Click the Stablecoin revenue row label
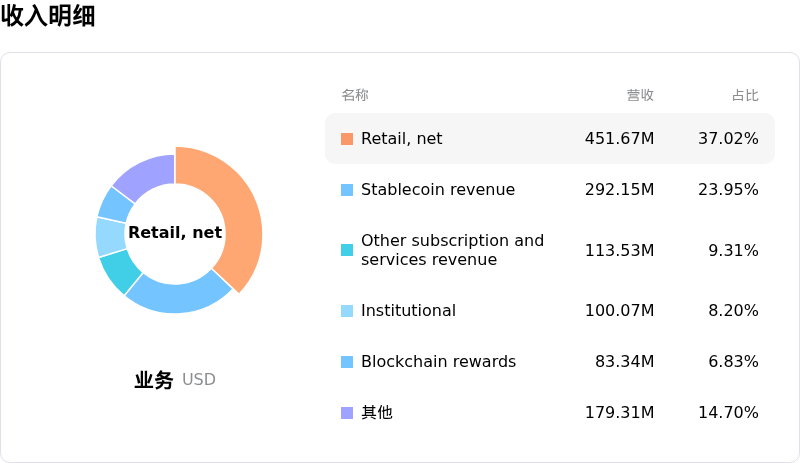 point(438,189)
